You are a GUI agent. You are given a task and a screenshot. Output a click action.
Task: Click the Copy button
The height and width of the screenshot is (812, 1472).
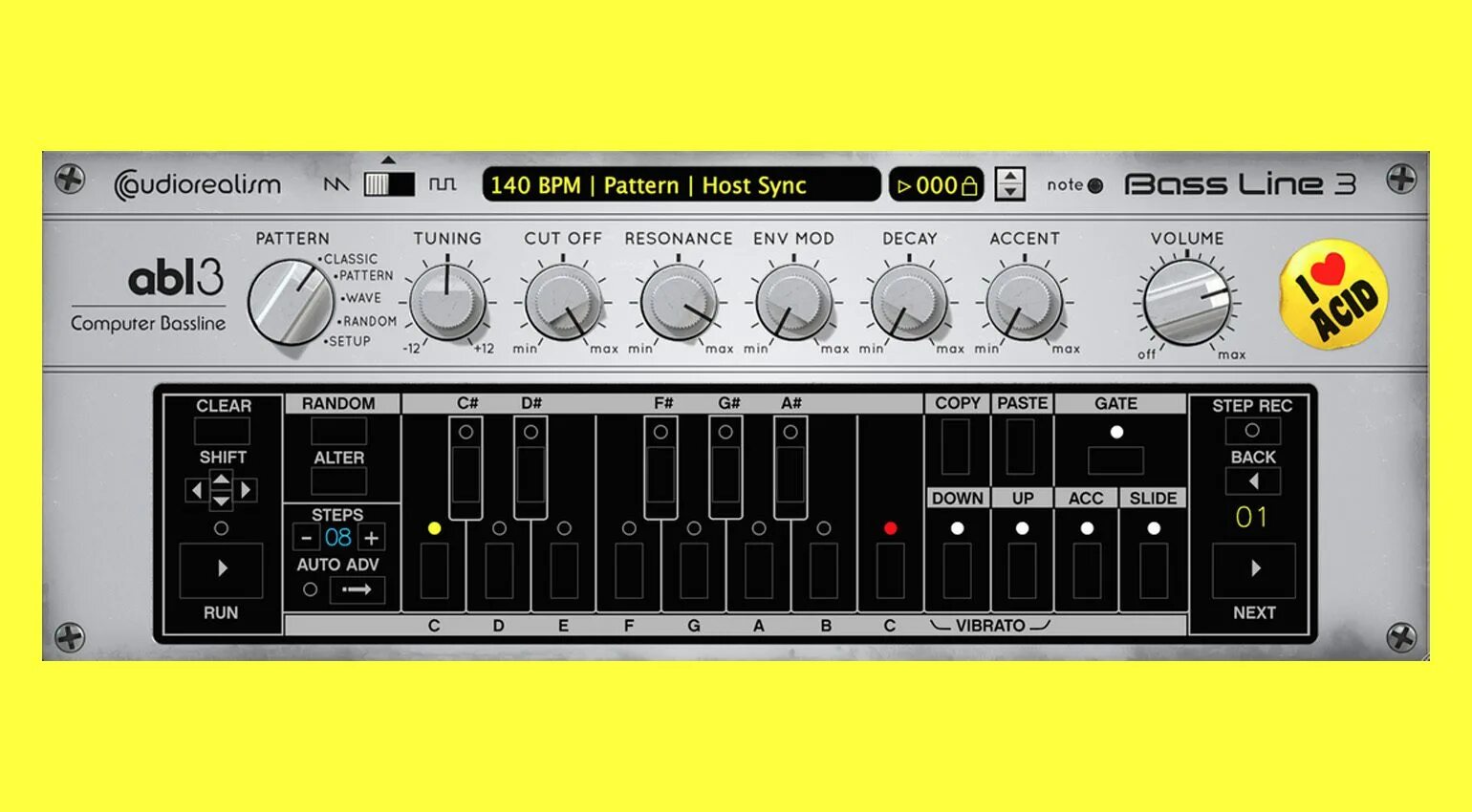pyautogui.click(x=956, y=447)
